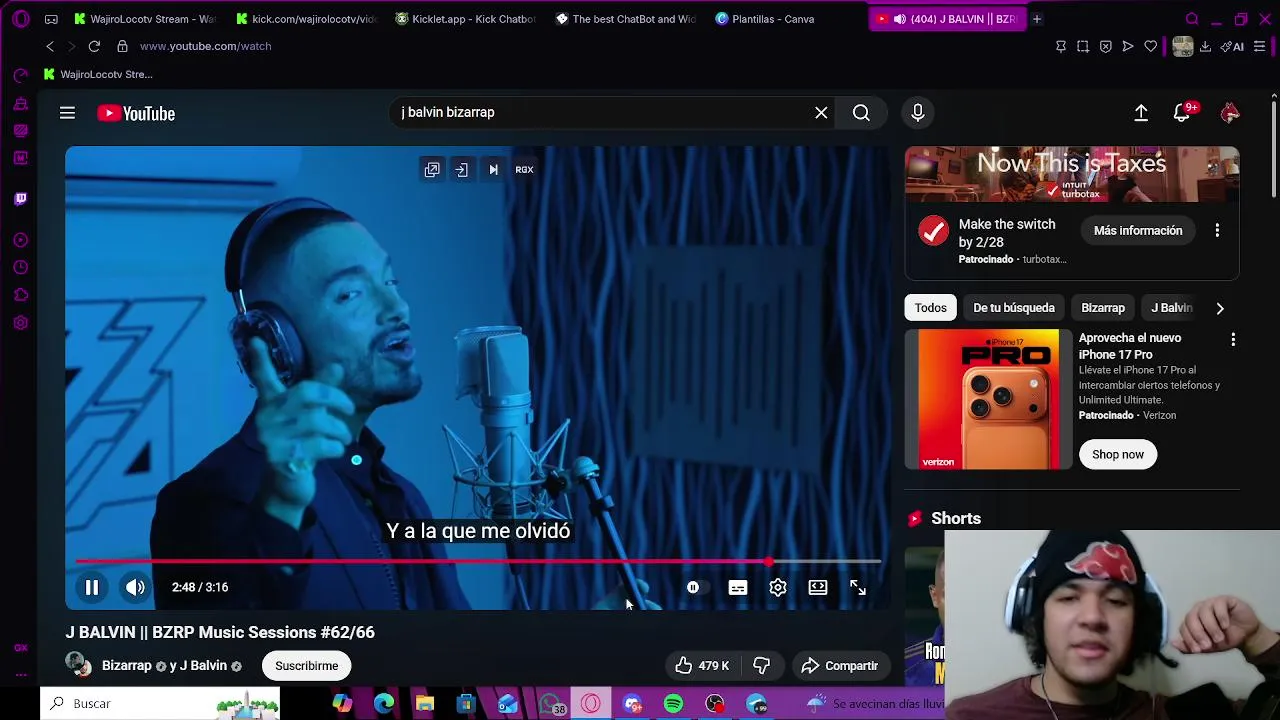The height and width of the screenshot is (720, 1280).
Task: Click Shop now on Verizon ad
Action: coord(1117,455)
